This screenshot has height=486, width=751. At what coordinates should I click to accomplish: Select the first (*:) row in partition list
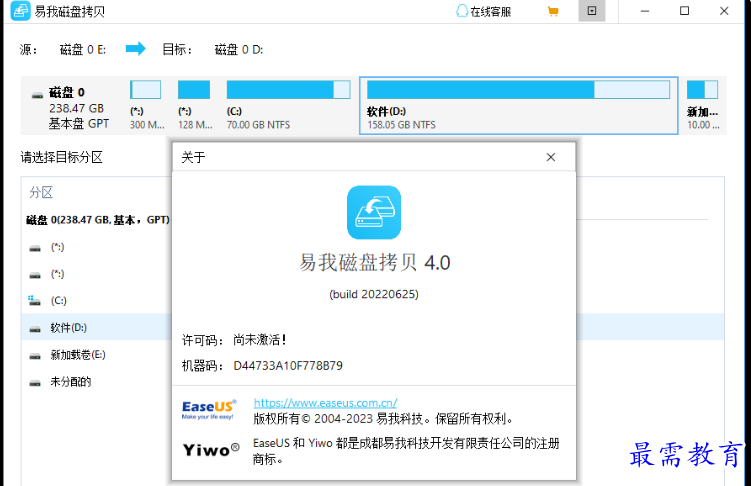click(x=96, y=248)
